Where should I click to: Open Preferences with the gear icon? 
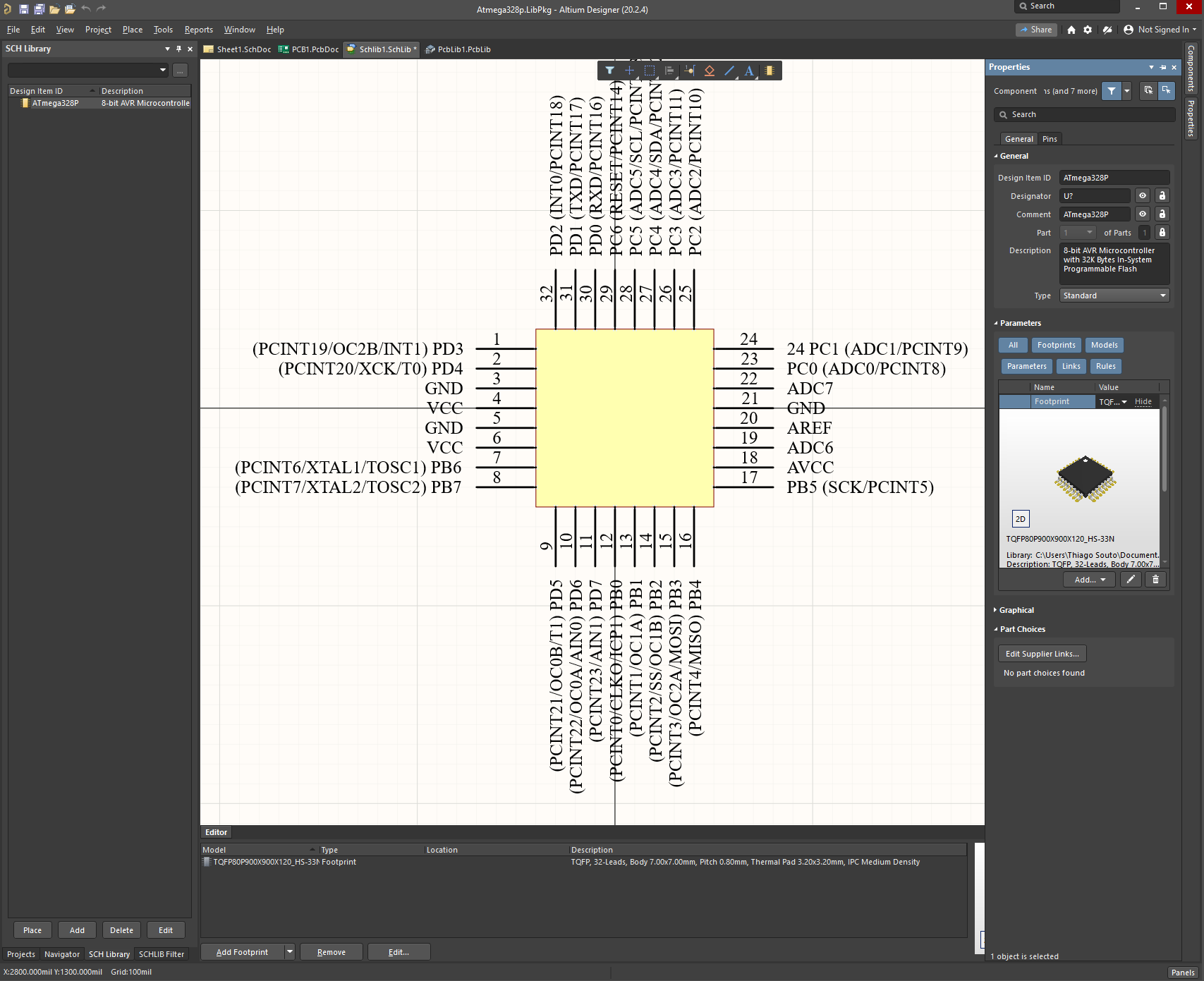click(1088, 30)
